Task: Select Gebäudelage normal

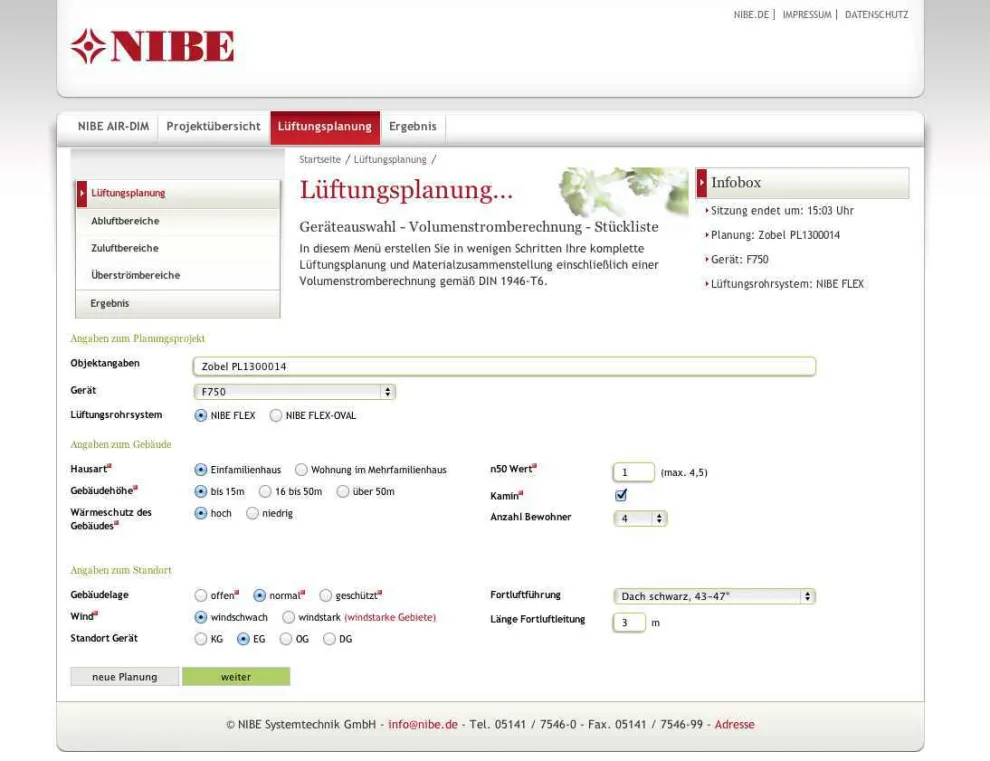Action: (x=259, y=596)
